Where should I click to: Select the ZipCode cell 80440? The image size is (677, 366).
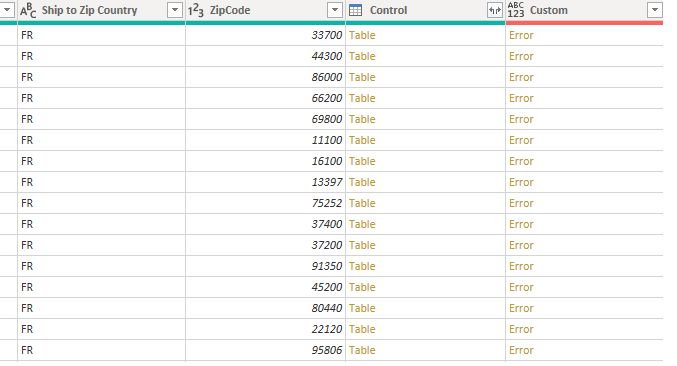266,309
